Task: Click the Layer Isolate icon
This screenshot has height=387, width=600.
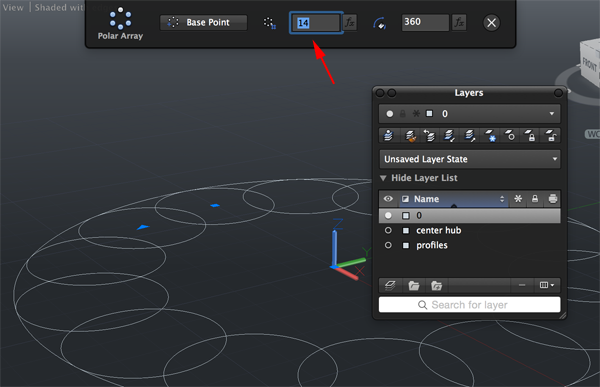Action: pyautogui.click(x=449, y=136)
